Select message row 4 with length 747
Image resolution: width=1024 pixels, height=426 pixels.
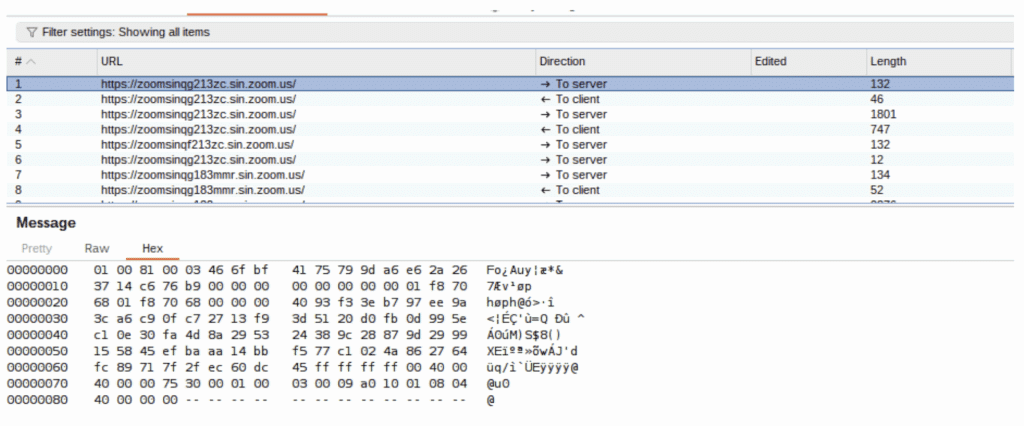click(509, 129)
